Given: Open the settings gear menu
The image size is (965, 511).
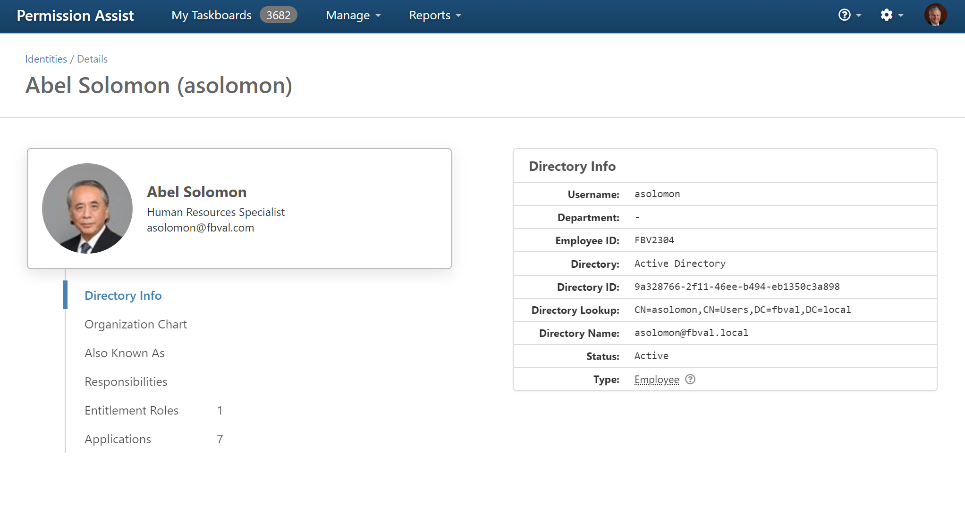Looking at the screenshot, I should point(890,16).
